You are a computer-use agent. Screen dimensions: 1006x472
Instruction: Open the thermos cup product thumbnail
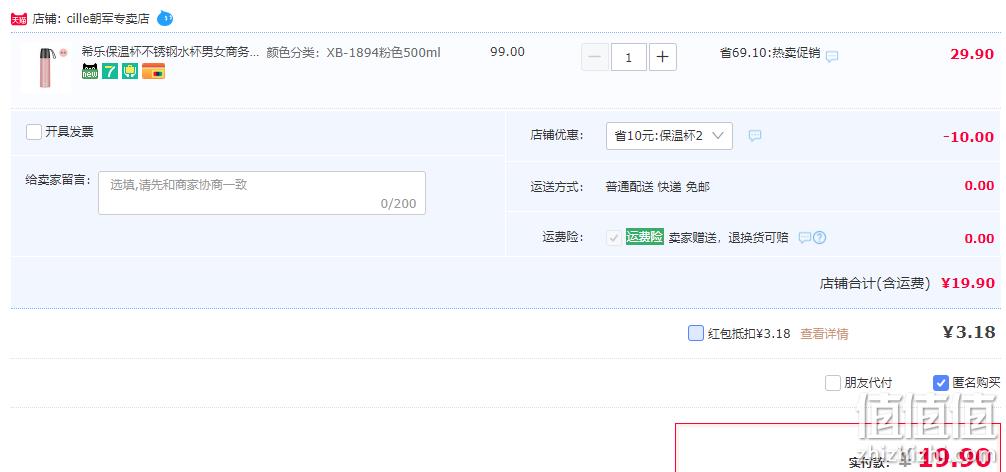(46, 68)
